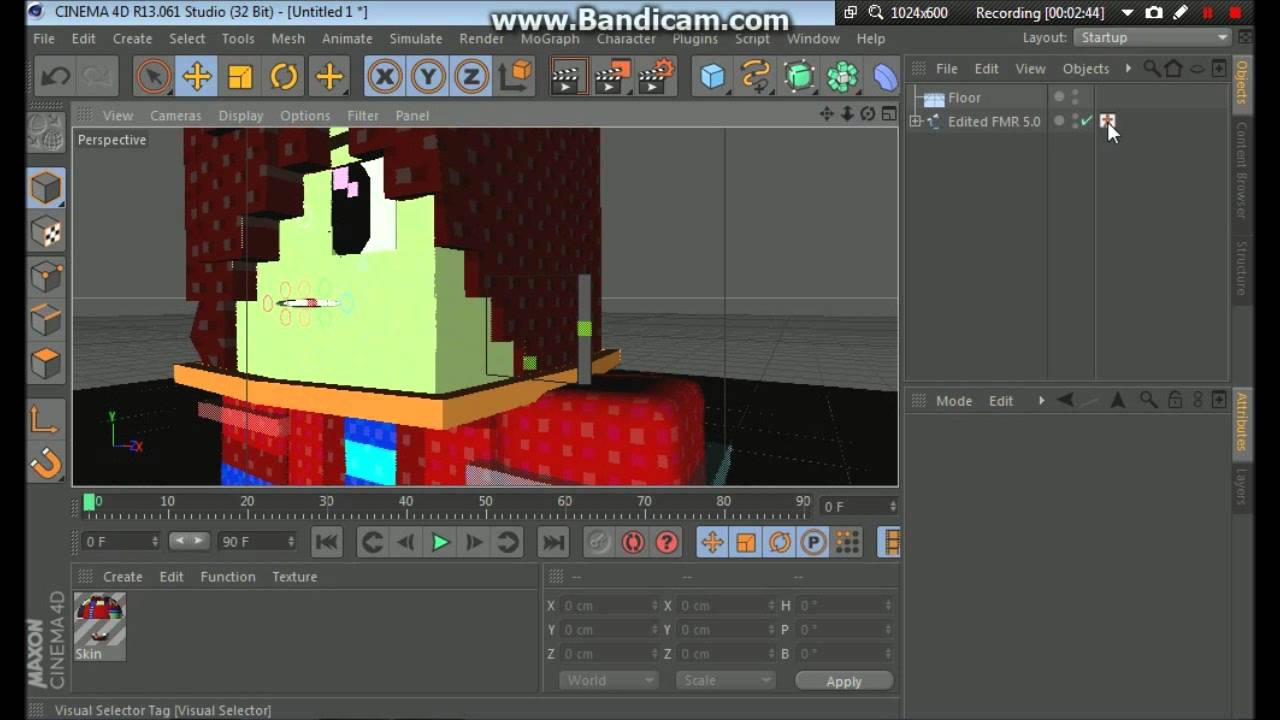The image size is (1280, 720).
Task: Toggle X axis lock
Action: (x=384, y=77)
